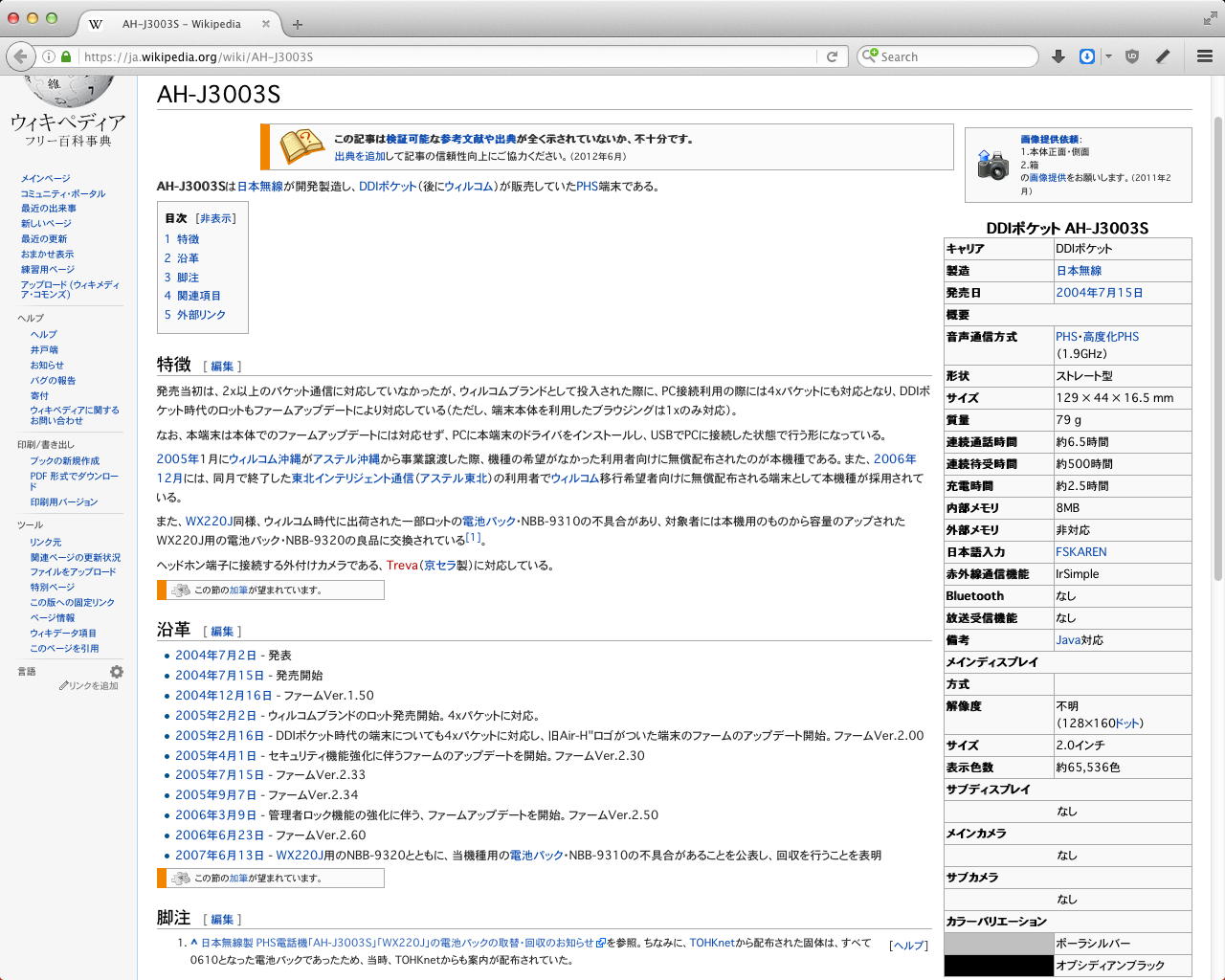
Task: Follow the red Treva link
Action: 402,566
